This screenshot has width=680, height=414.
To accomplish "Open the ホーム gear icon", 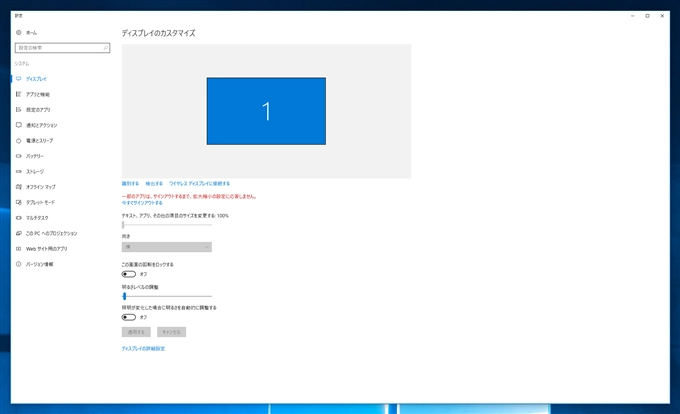I will point(19,33).
